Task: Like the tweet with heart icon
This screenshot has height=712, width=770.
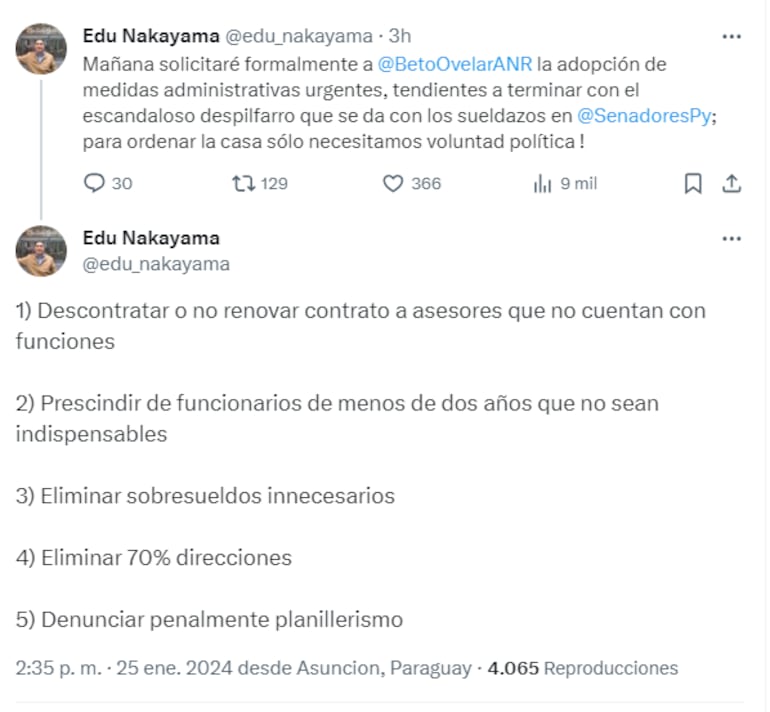Action: coord(393,183)
